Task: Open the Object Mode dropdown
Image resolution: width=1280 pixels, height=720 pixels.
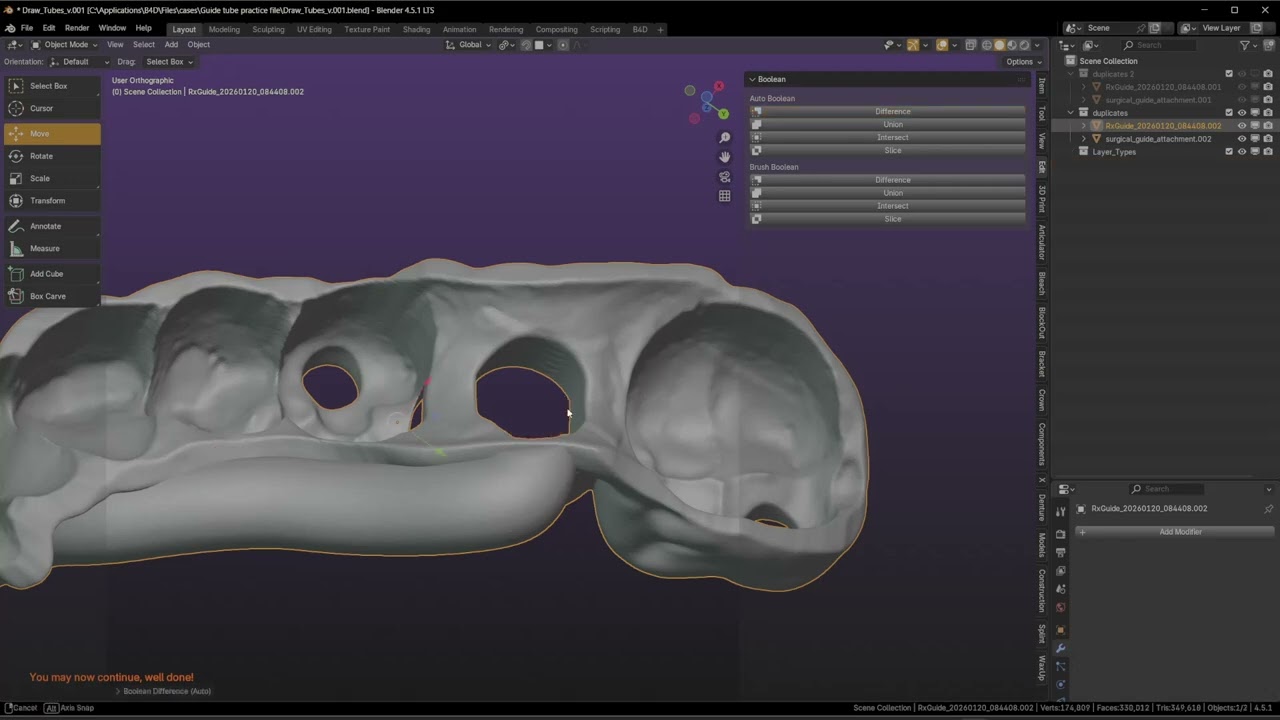Action: [64, 45]
